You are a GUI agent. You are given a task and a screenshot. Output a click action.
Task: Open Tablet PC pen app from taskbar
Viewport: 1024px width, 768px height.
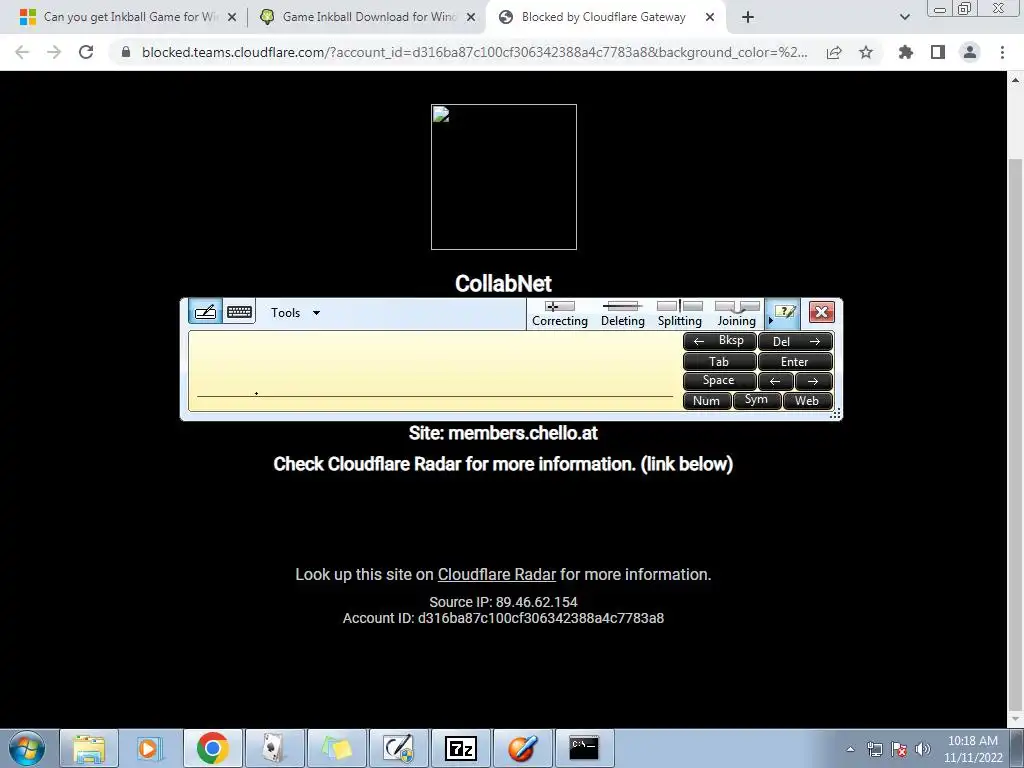tap(398, 748)
